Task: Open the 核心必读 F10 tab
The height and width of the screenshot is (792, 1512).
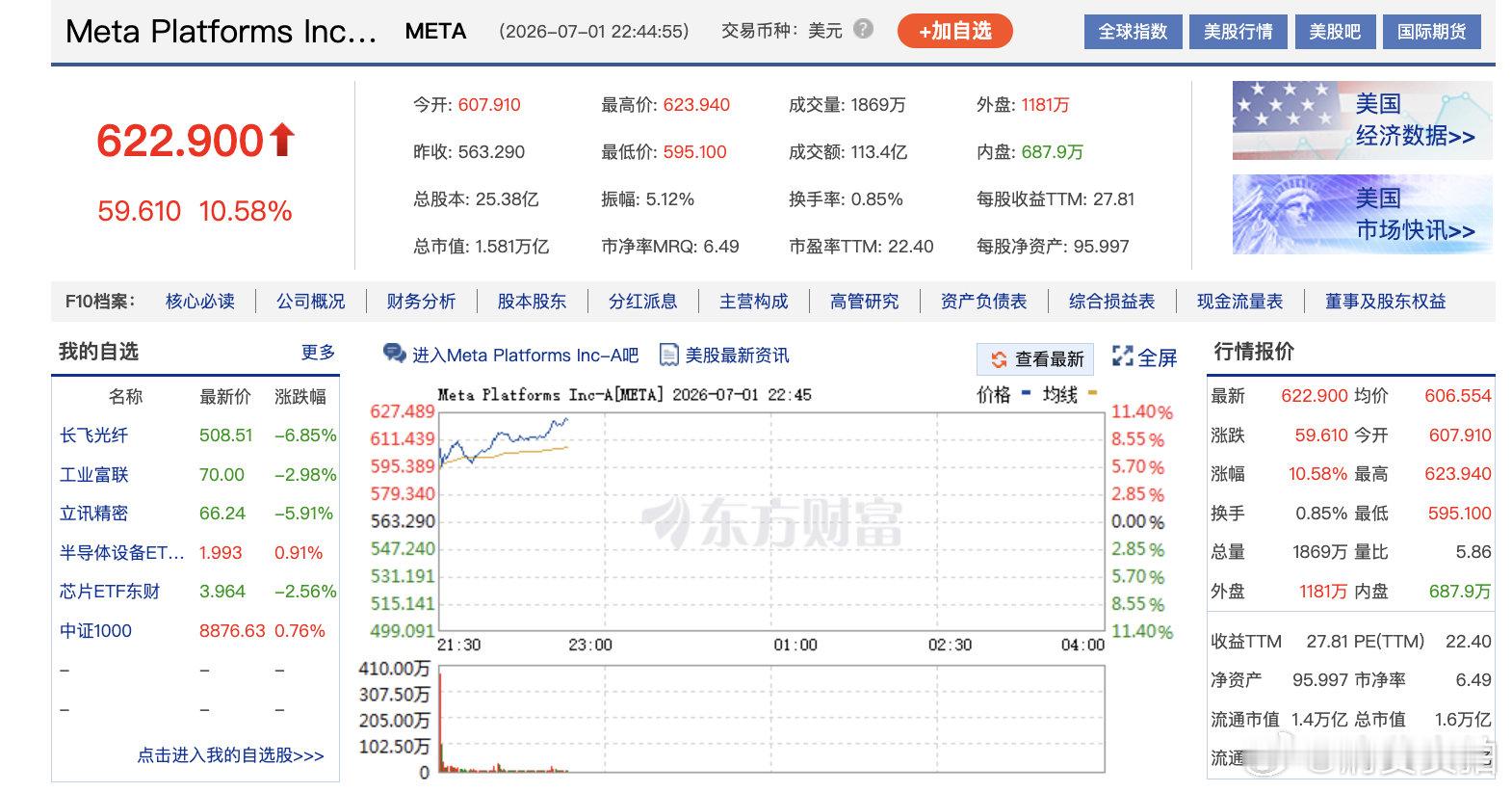Action: point(200,302)
